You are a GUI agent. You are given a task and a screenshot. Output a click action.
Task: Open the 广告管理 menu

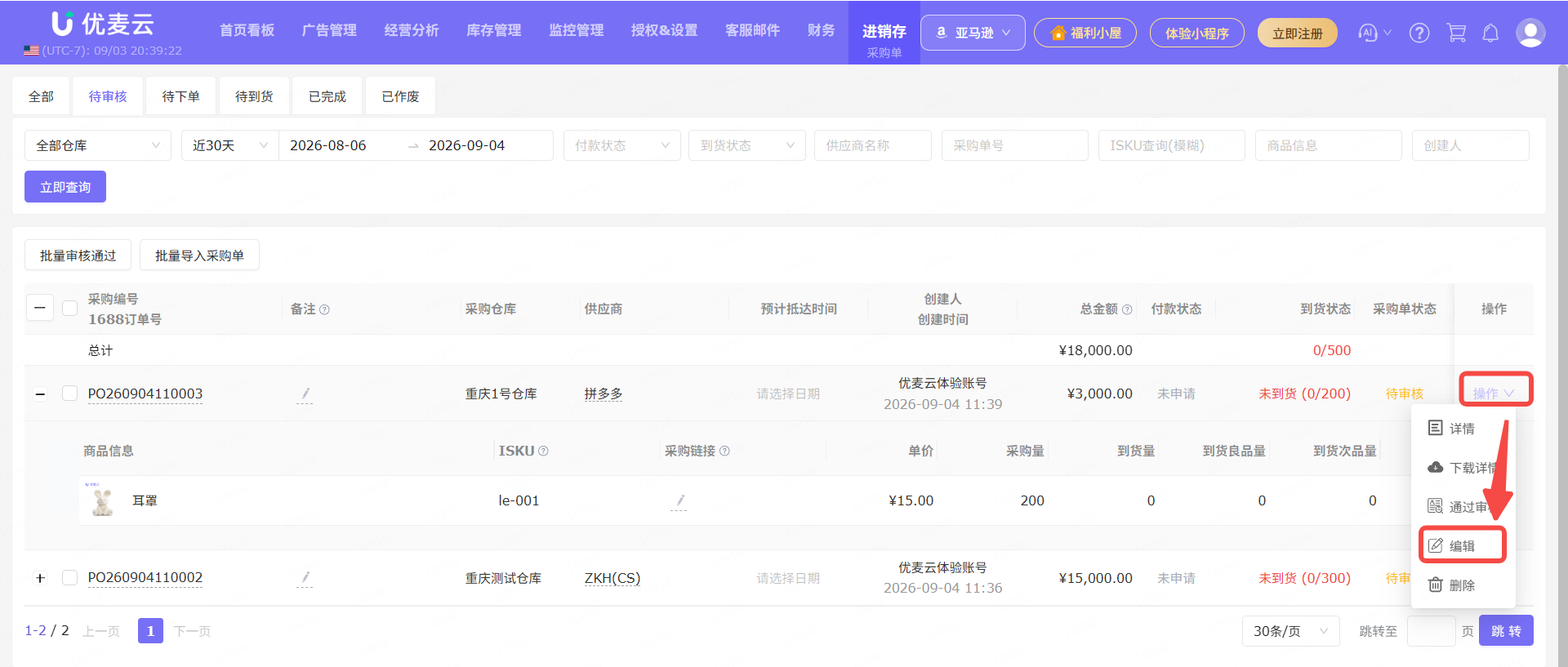tap(329, 31)
